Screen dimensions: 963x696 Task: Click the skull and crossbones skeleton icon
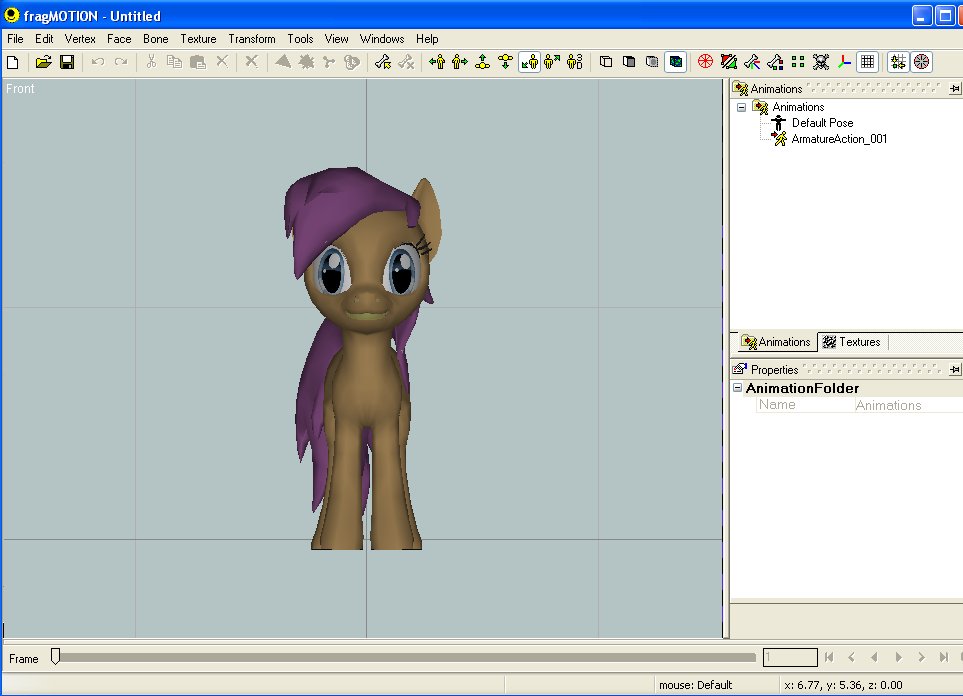coord(821,62)
